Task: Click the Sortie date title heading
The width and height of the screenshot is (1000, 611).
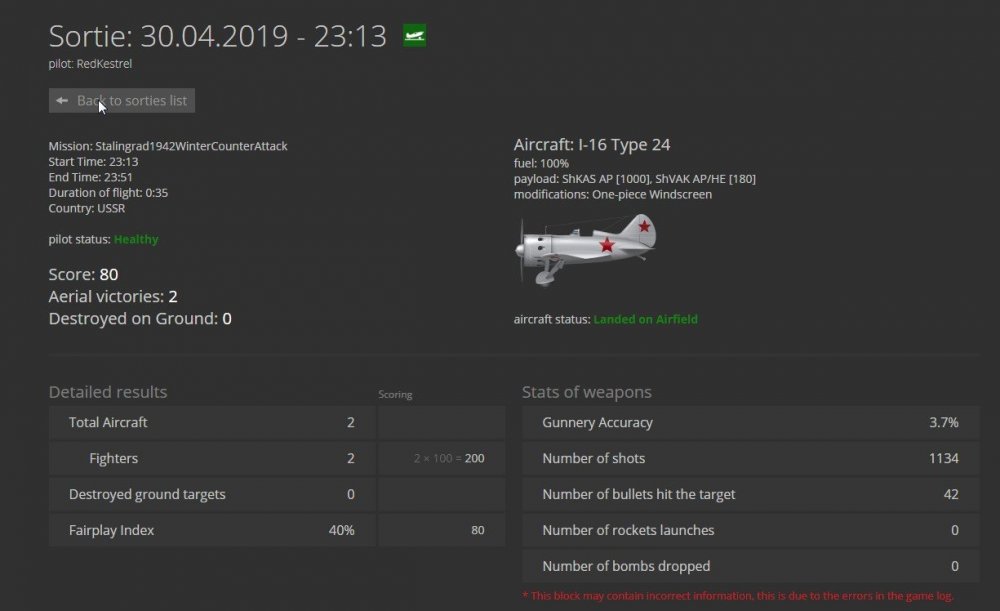Action: tap(216, 35)
